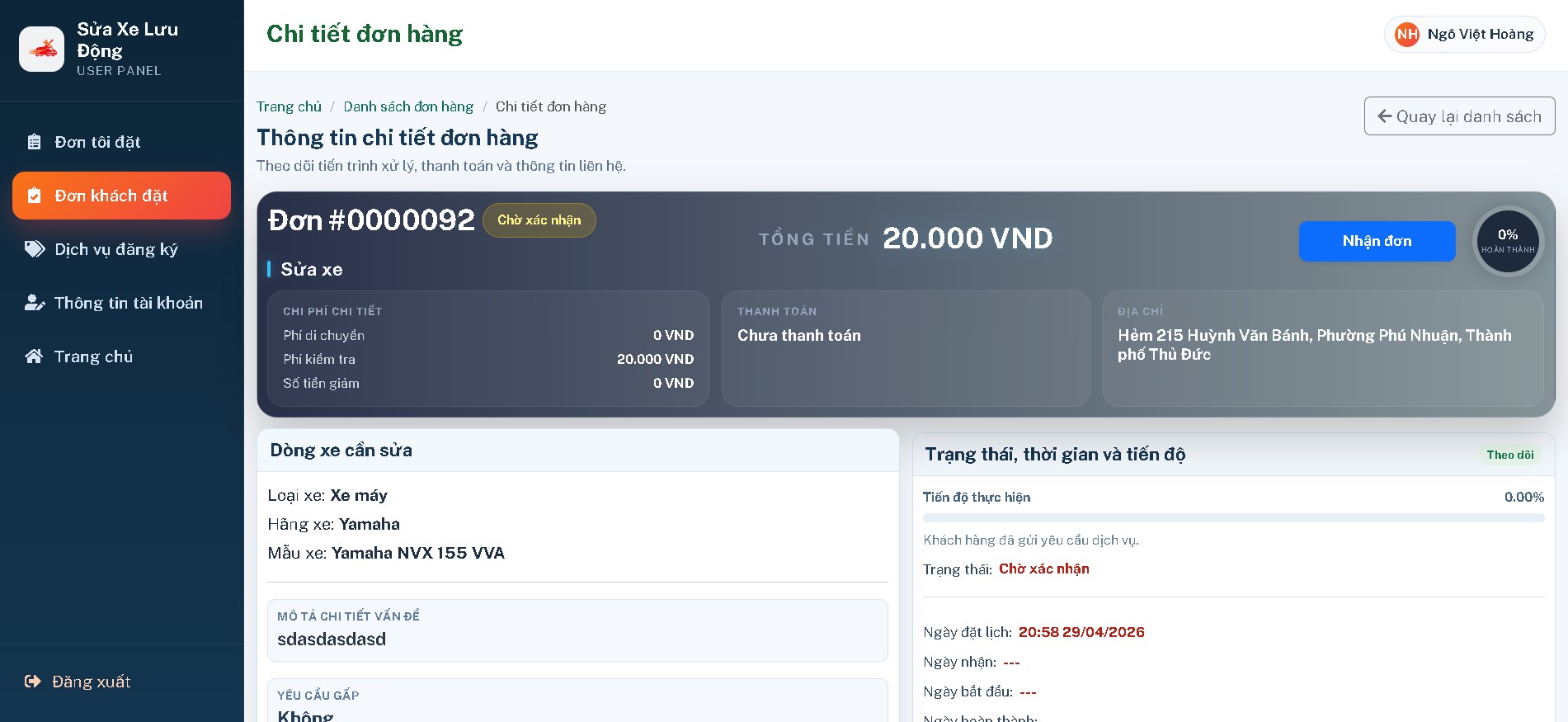The image size is (1568, 722).
Task: Click the tags icon beside Dịch vụ đăng ký
Action: click(x=35, y=249)
